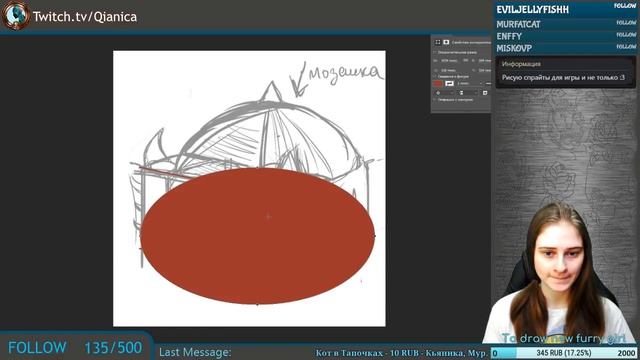This screenshot has height=360, width=640.
Task: Toggle the link width and height icon
Action: (466, 60)
